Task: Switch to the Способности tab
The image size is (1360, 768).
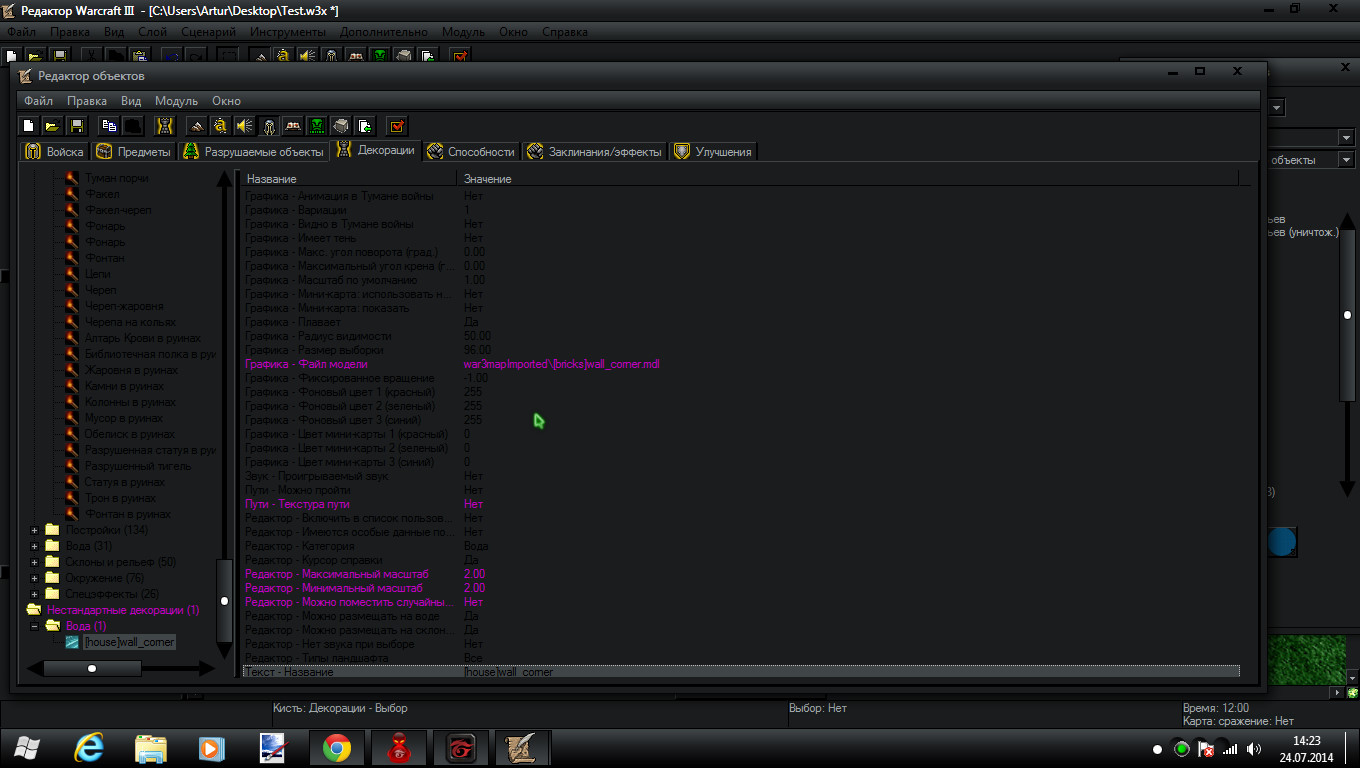Action: pos(471,152)
